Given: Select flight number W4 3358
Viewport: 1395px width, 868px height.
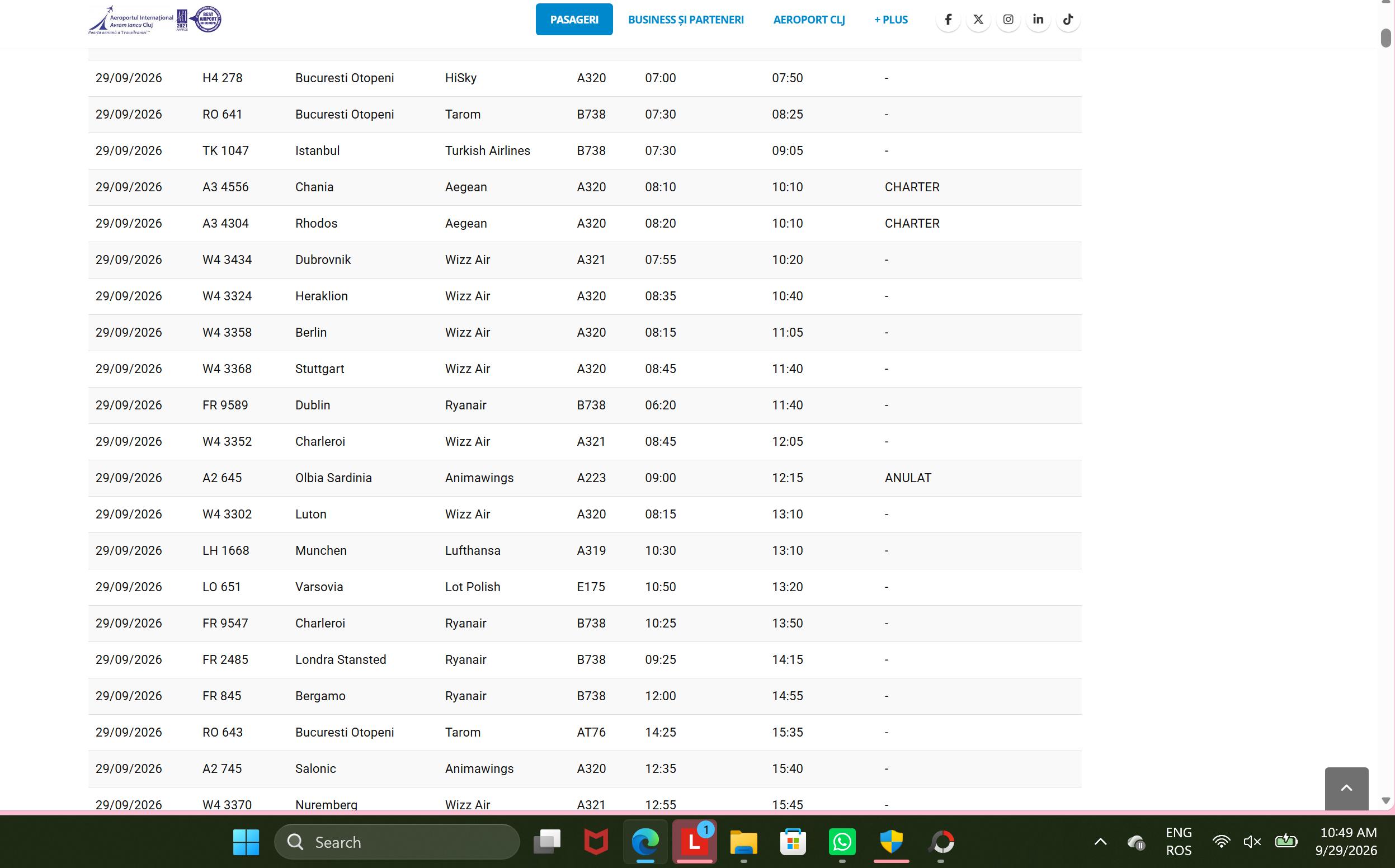Looking at the screenshot, I should 227,332.
